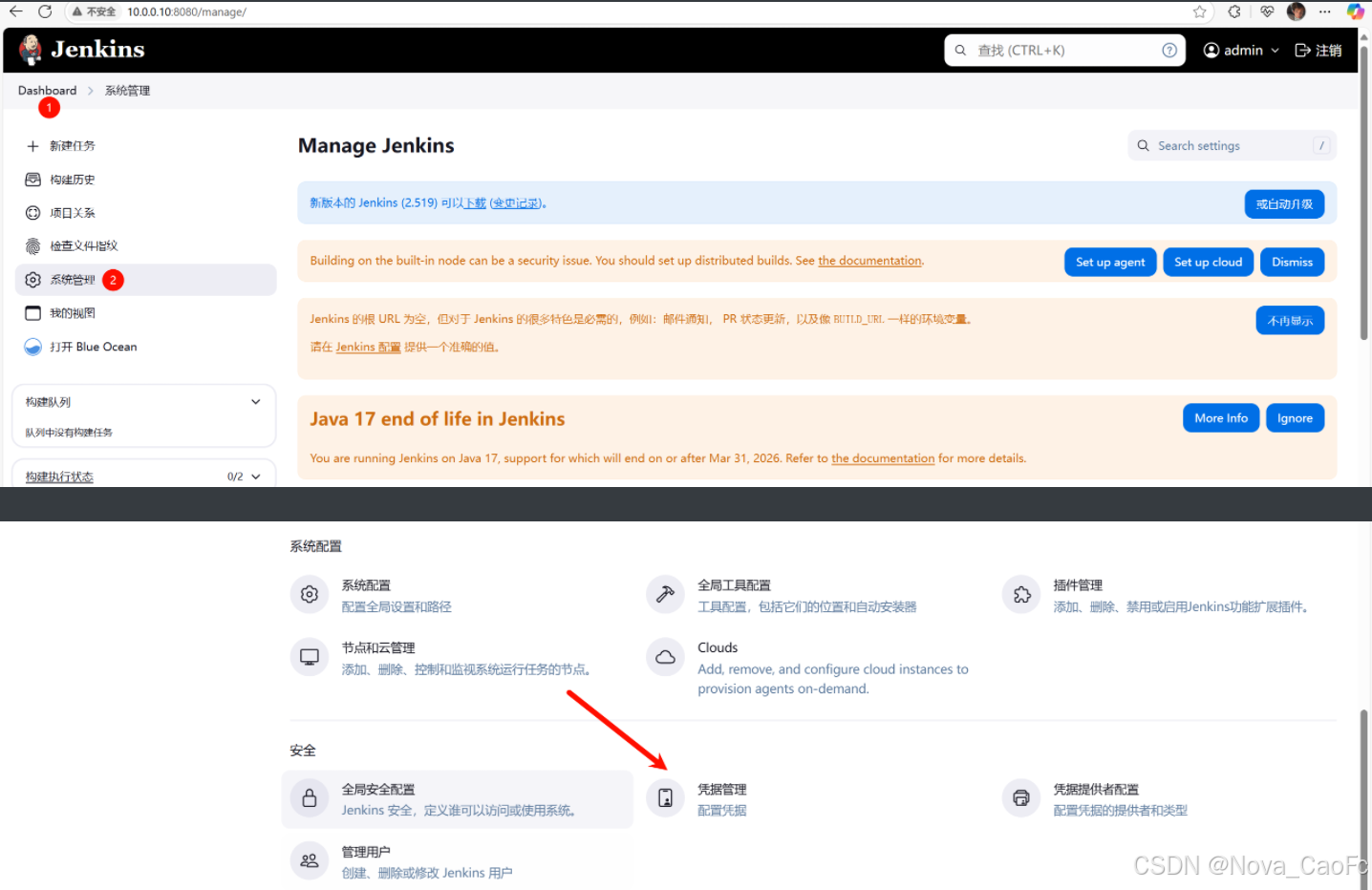Open the documentation link in Java notice
Image resolution: width=1372 pixels, height=890 pixels.
coord(883,458)
